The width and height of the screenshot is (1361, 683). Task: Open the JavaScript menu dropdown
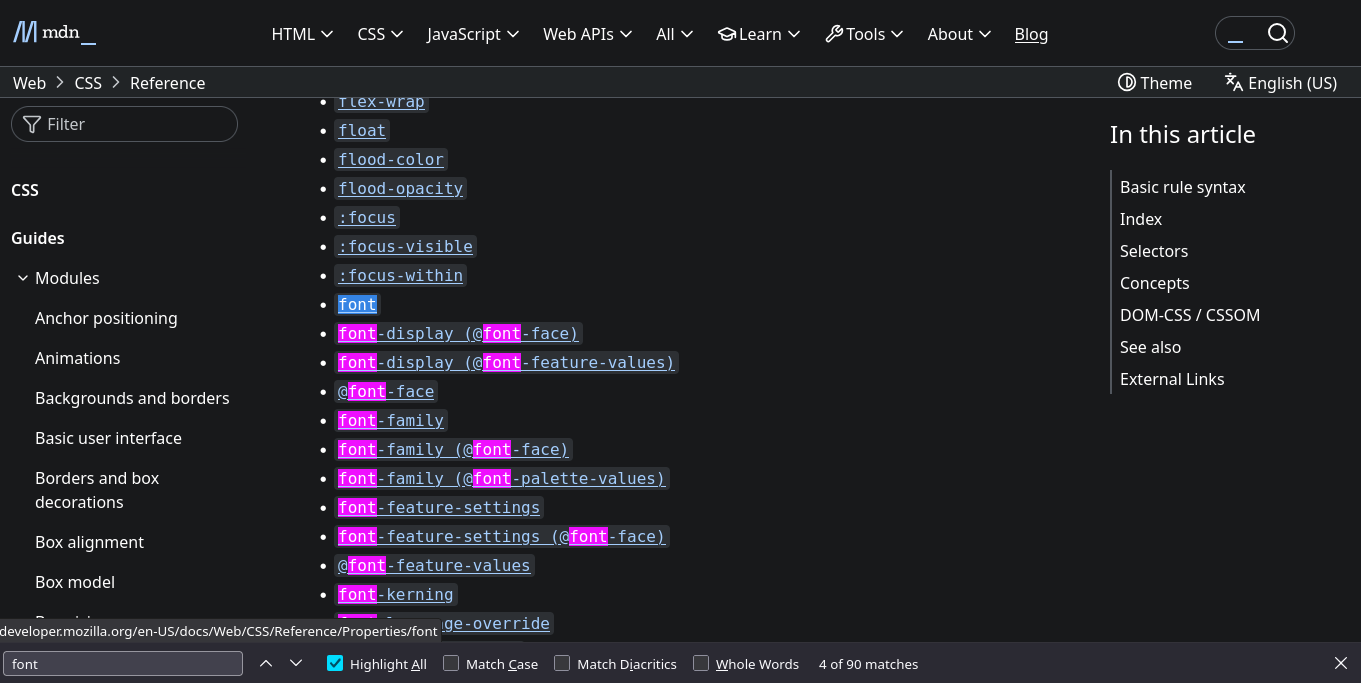pyautogui.click(x=473, y=34)
